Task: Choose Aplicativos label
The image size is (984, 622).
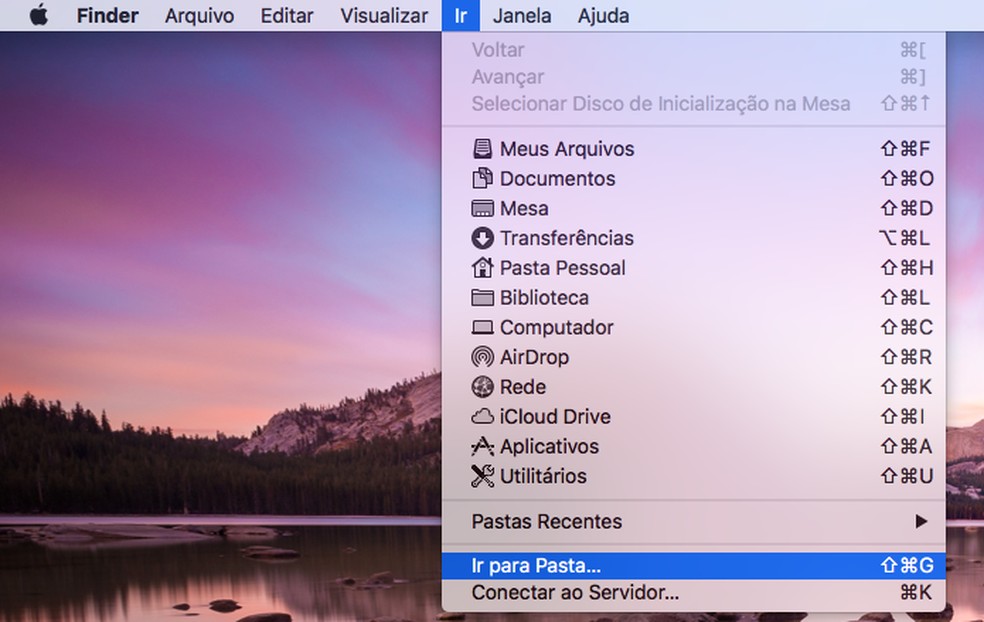Action: pyautogui.click(x=549, y=446)
